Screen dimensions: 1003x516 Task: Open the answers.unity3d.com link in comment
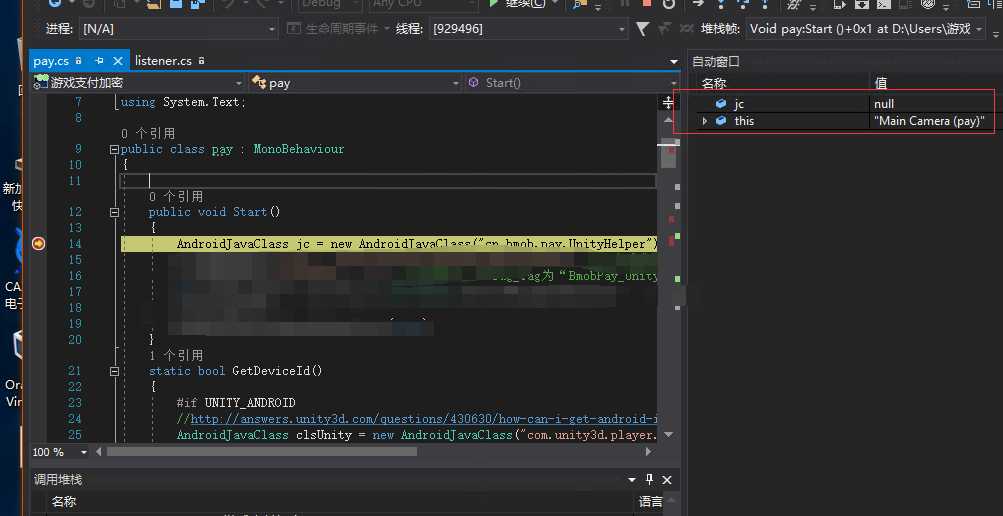click(423, 419)
